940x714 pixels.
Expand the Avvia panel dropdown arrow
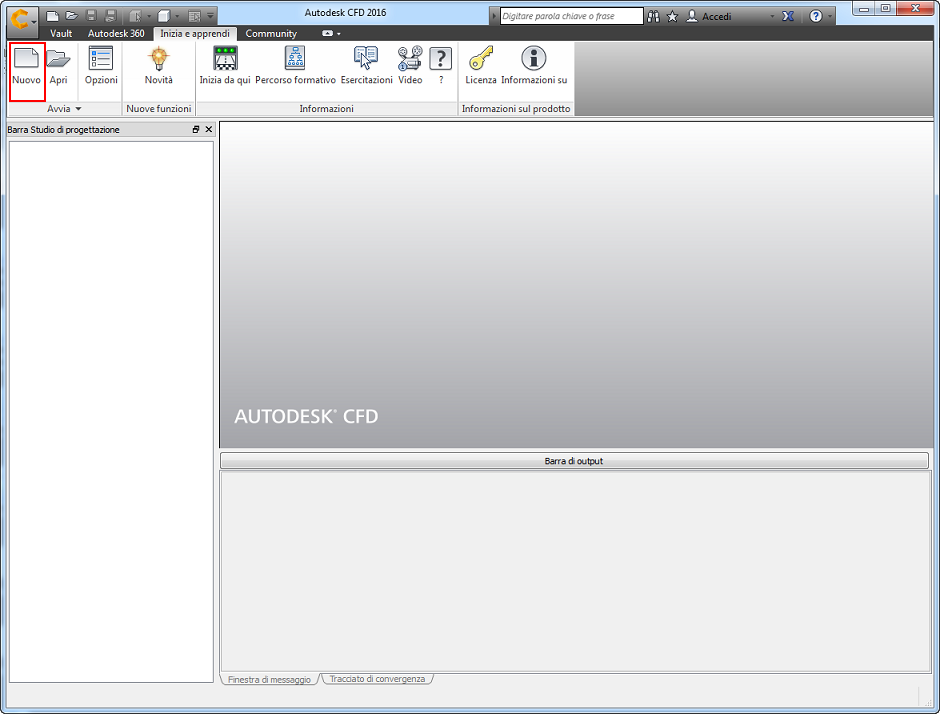coord(79,109)
